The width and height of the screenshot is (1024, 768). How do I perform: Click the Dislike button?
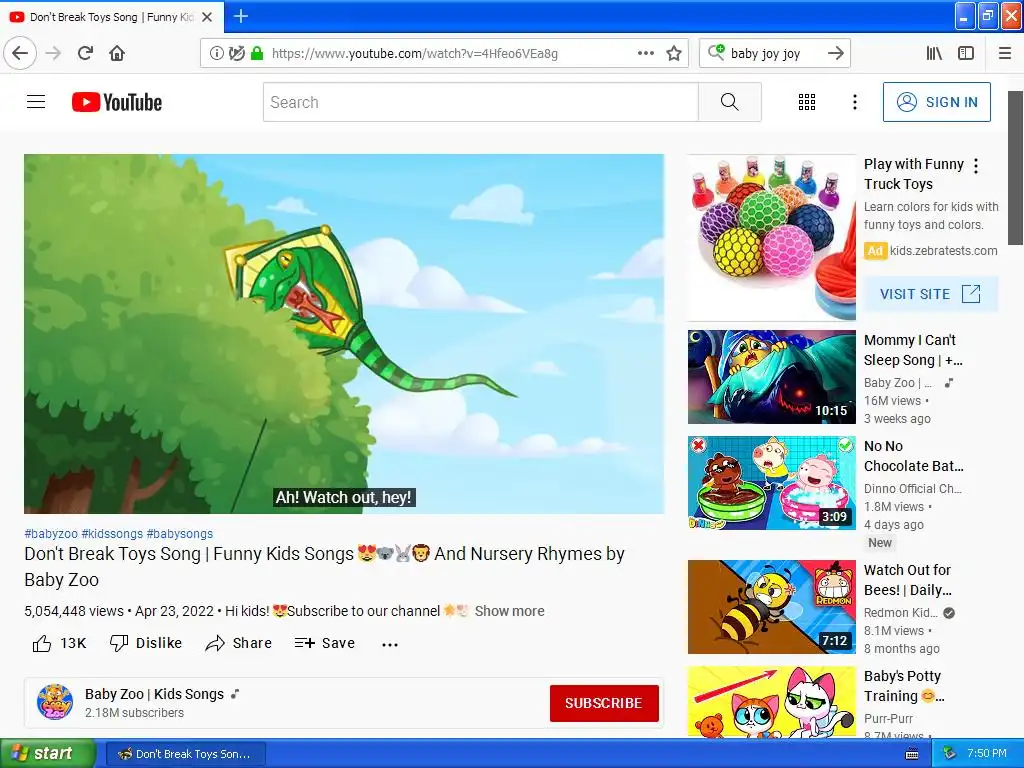pyautogui.click(x=146, y=643)
